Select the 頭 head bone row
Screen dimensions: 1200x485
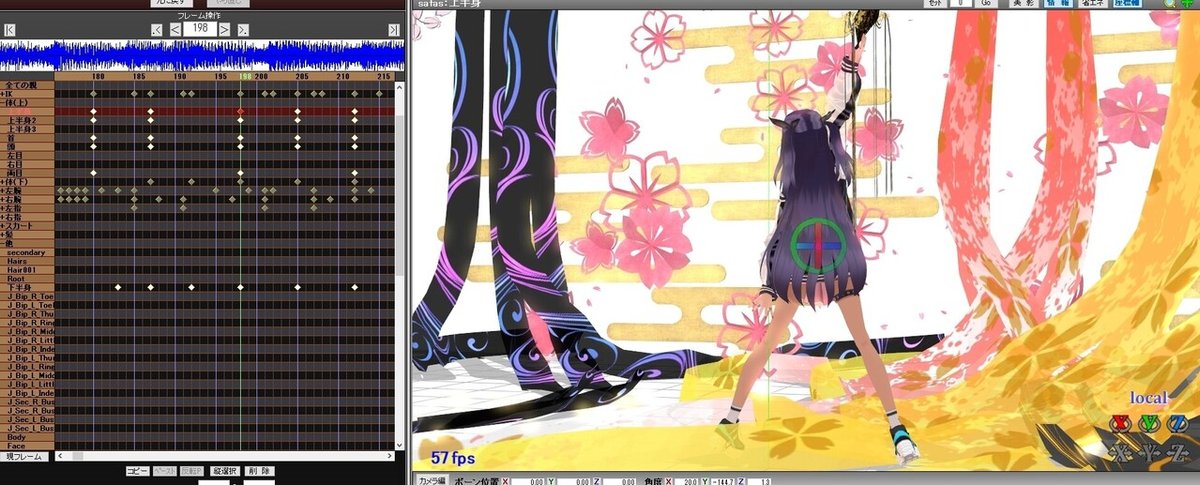27,147
